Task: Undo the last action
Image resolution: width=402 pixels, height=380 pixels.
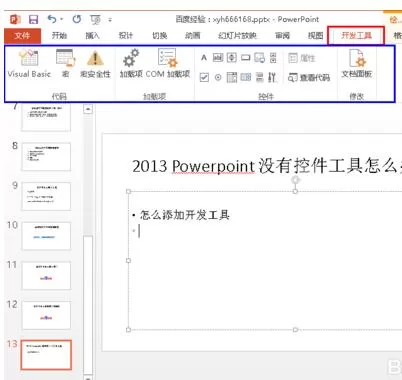Action: click(x=52, y=19)
